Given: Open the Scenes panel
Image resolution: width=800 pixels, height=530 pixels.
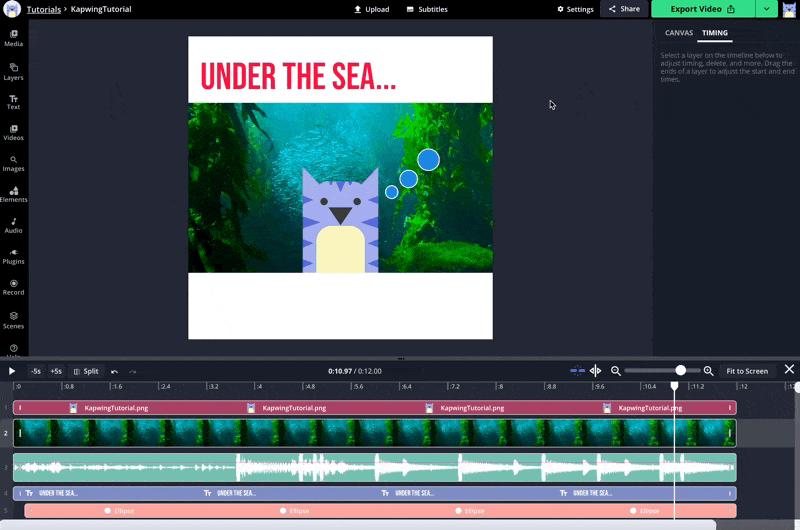Looking at the screenshot, I should point(14,319).
